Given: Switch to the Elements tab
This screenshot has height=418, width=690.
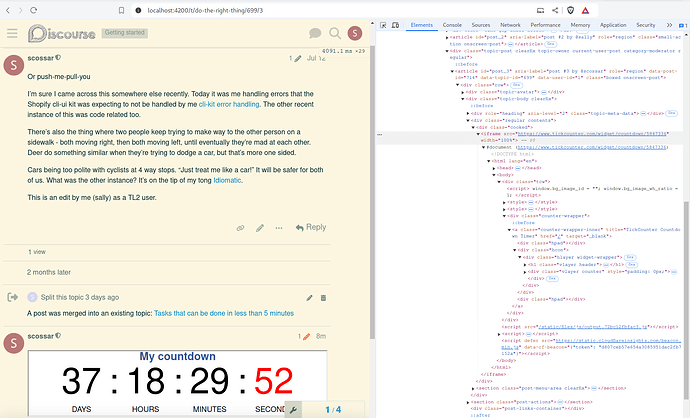Looking at the screenshot, I should (422, 25).
